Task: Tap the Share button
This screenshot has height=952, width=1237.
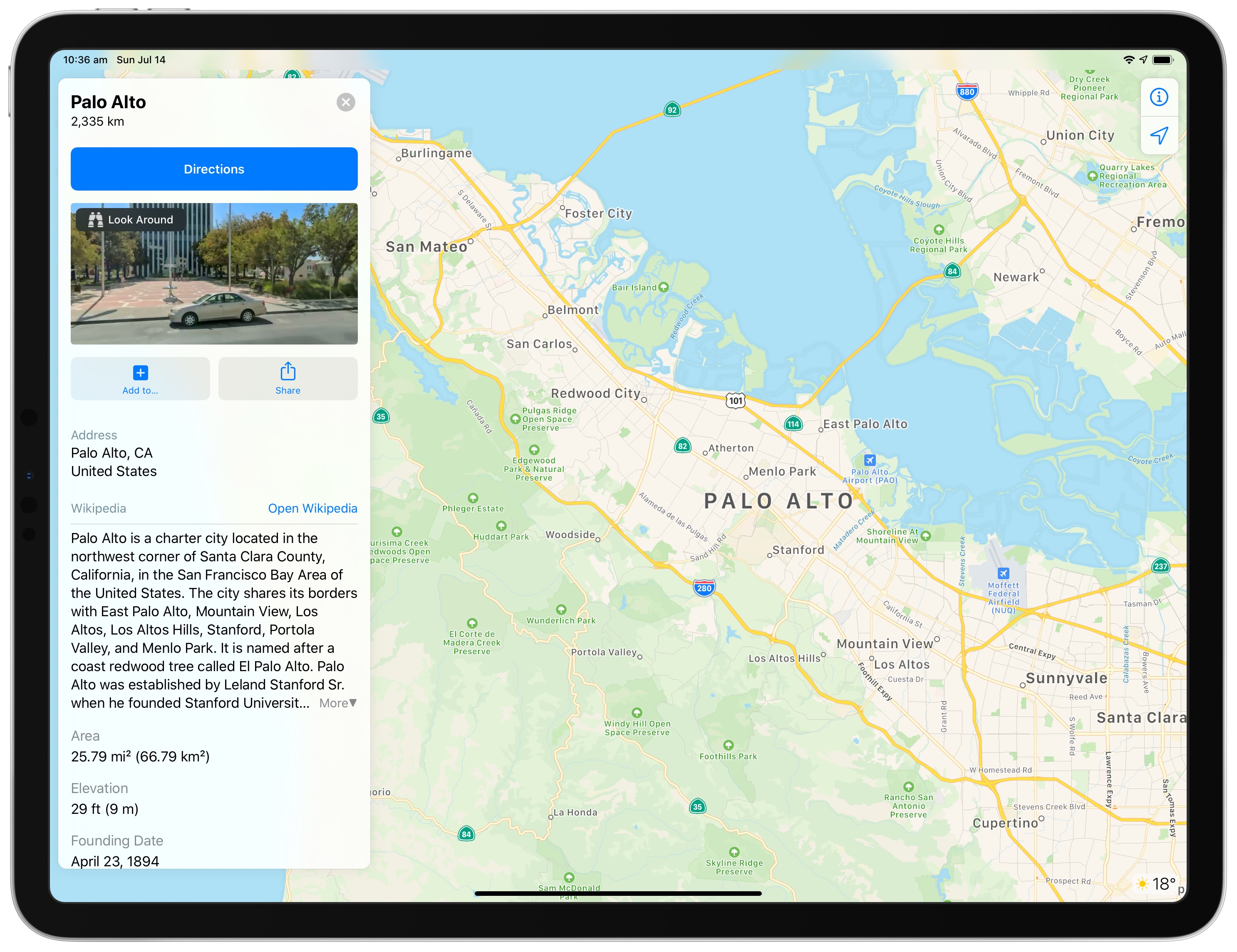Action: (288, 378)
